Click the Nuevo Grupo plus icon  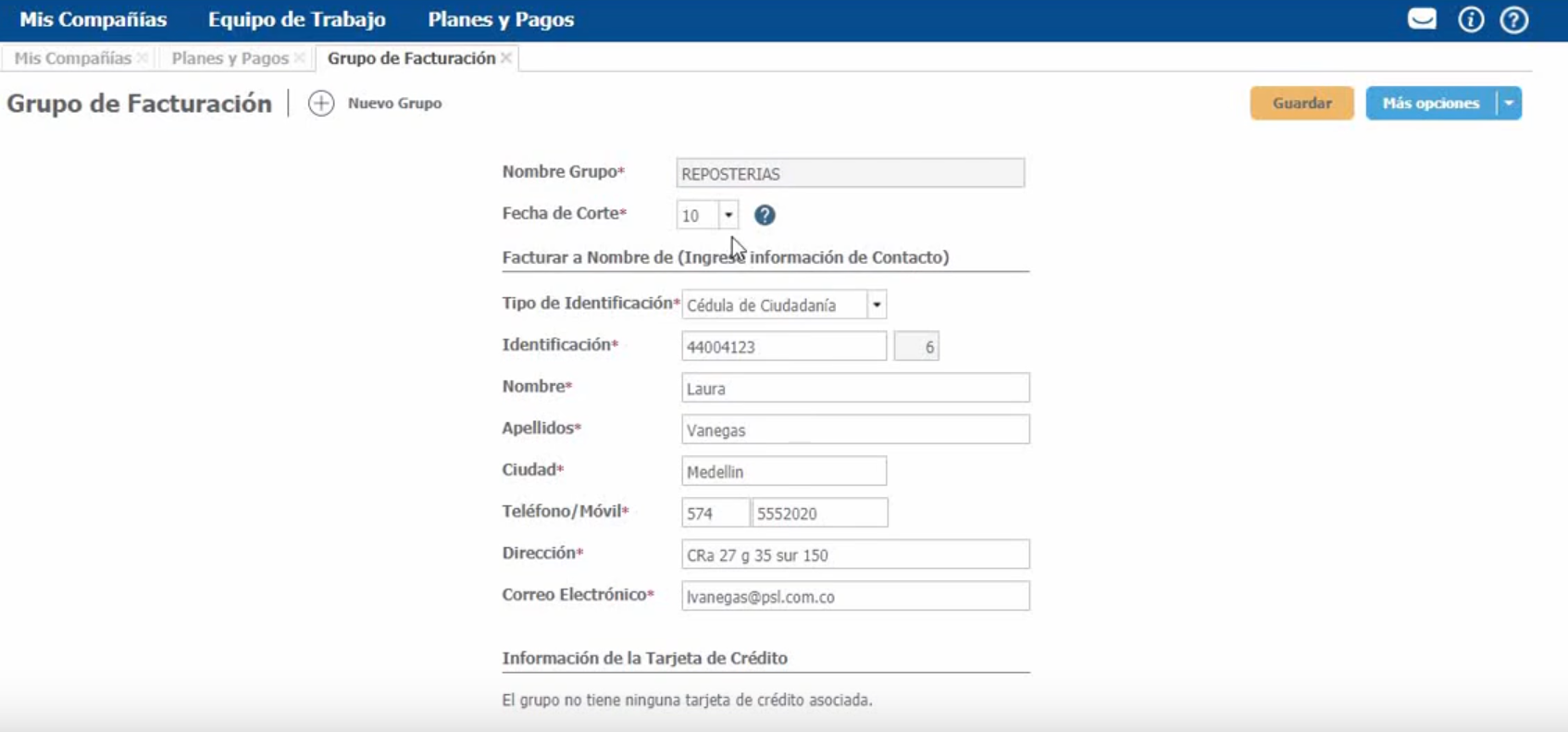321,104
